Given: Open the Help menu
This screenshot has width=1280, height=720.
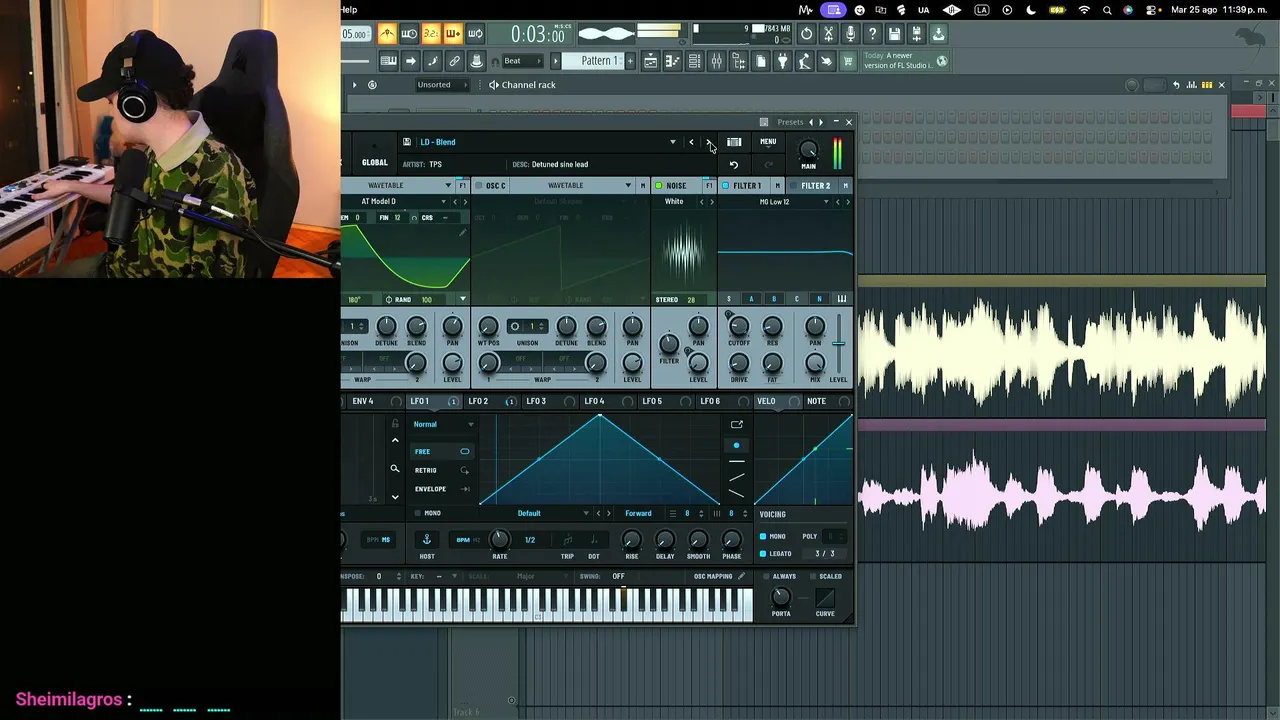Looking at the screenshot, I should [349, 10].
